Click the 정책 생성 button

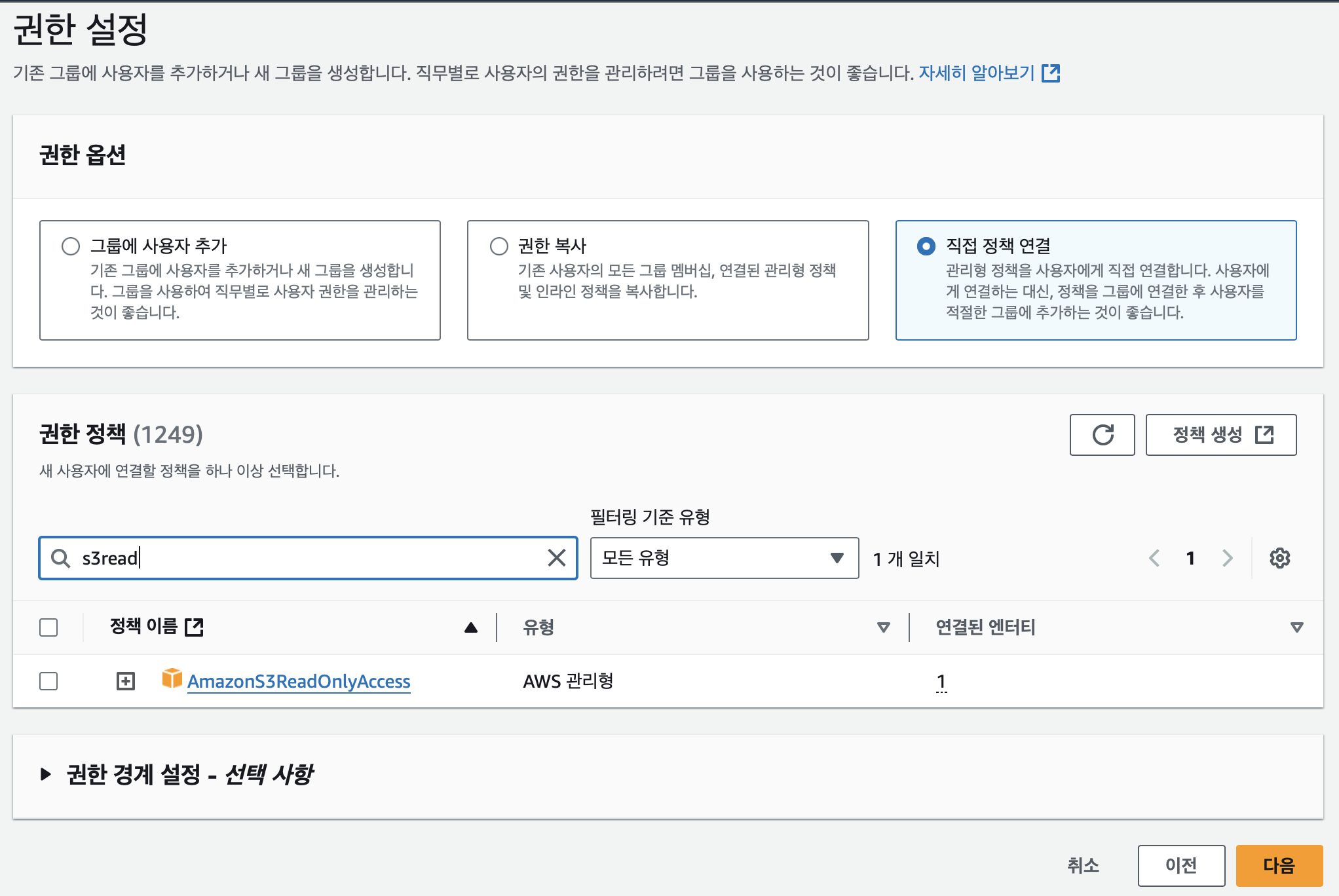click(x=1220, y=435)
